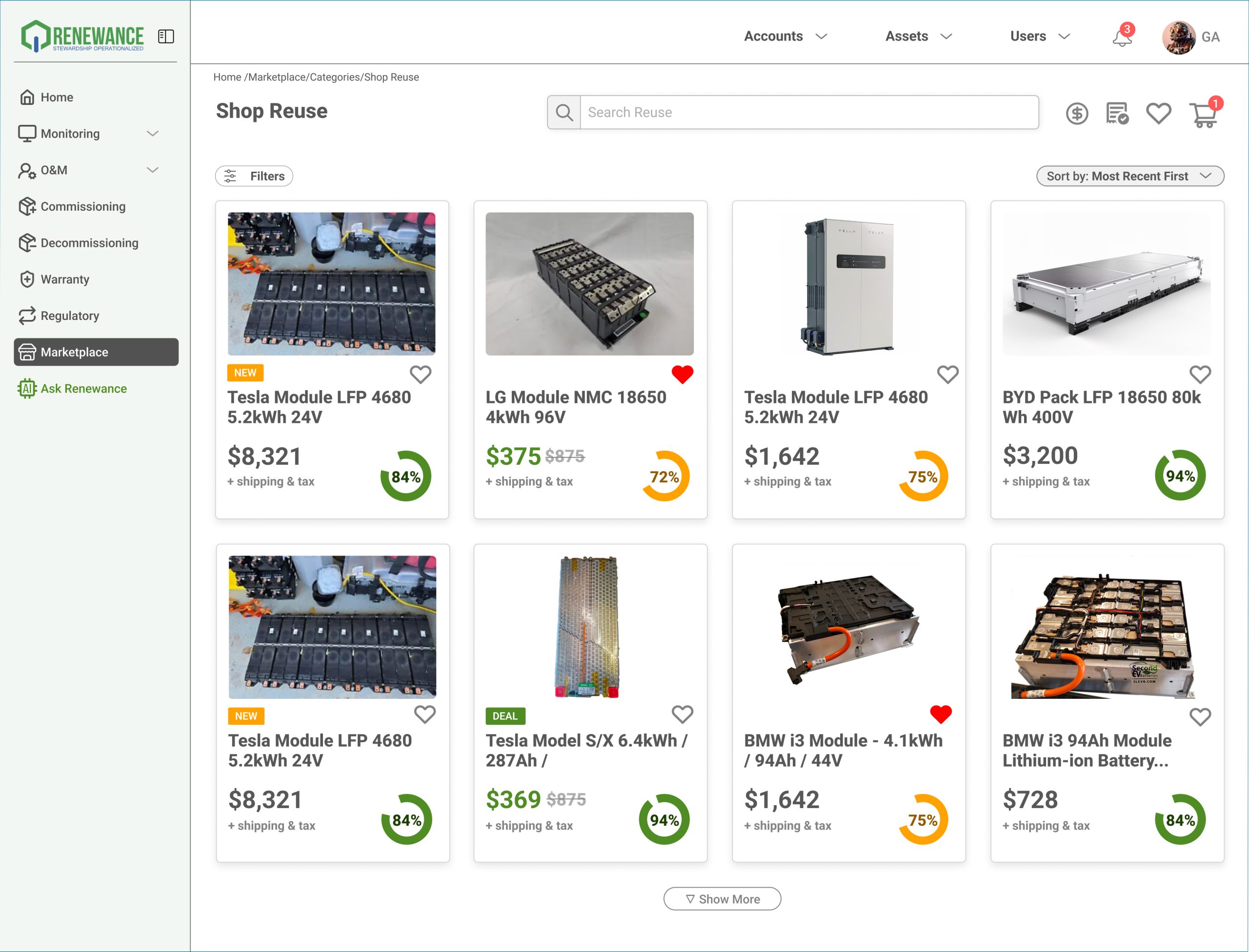Image resolution: width=1249 pixels, height=952 pixels.
Task: Favorite the BYD Pack LFP listing
Action: (x=1200, y=374)
